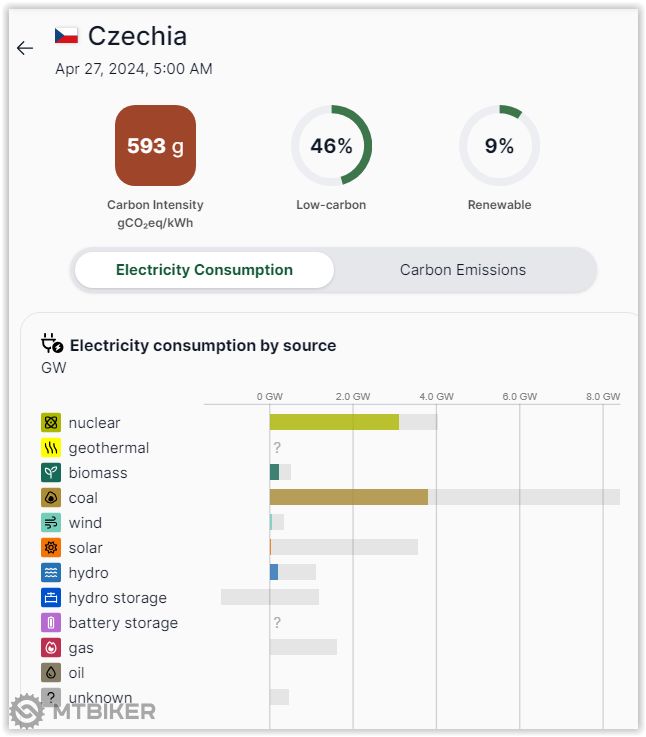Viewport: 646px width, 737px height.
Task: Click the geothermal source icon
Action: click(51, 448)
